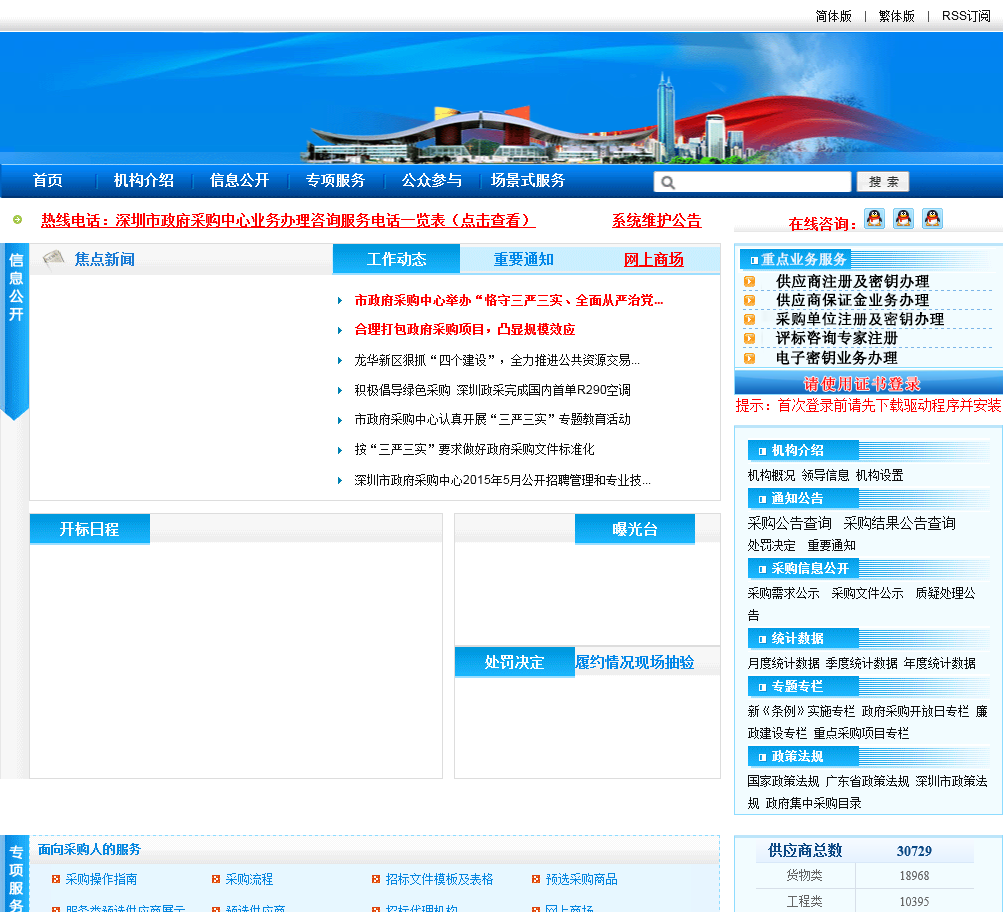
Task: Open 信息公开 navigation menu item
Action: click(240, 180)
